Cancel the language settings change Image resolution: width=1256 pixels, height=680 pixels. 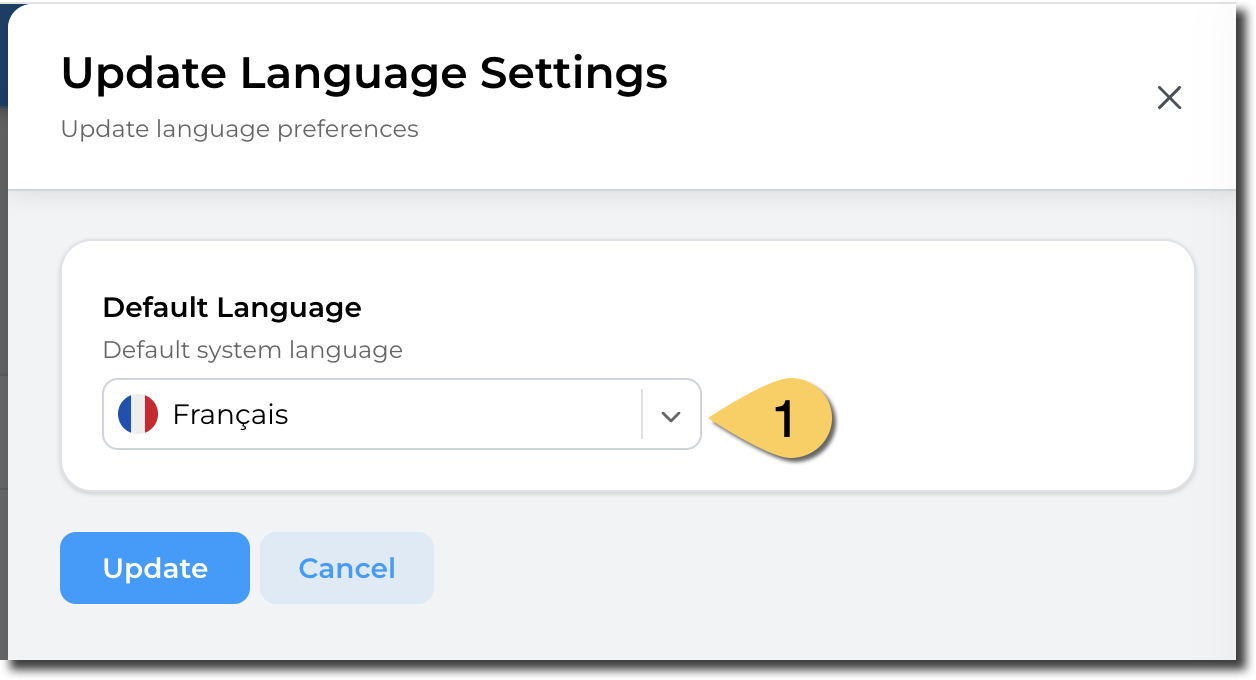347,568
